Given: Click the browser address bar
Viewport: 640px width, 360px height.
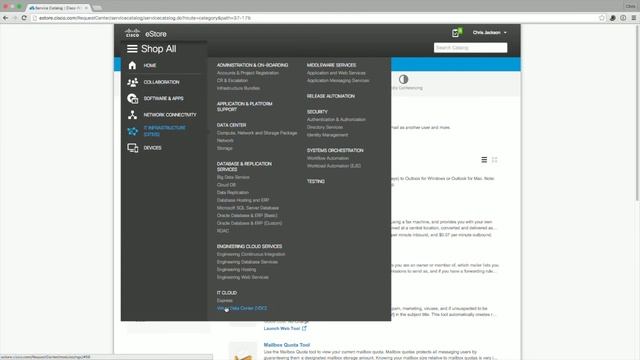Looking at the screenshot, I should click(x=314, y=18).
